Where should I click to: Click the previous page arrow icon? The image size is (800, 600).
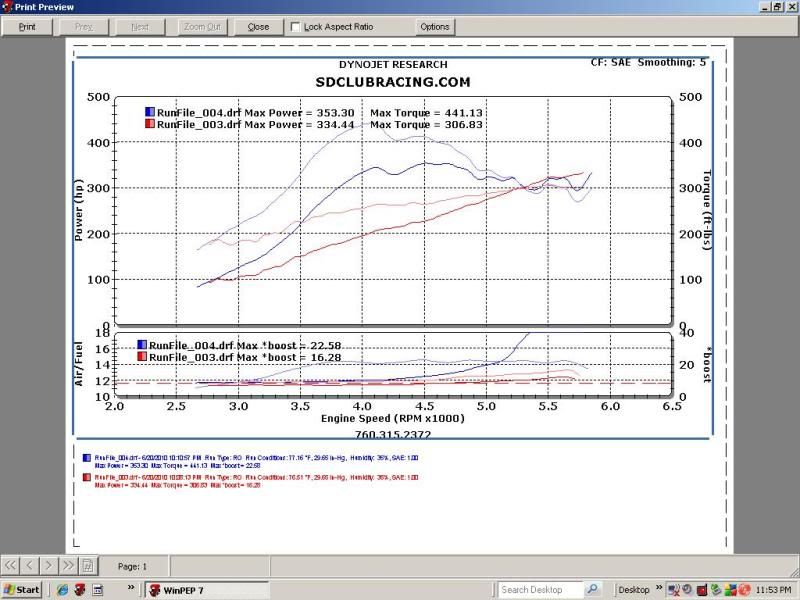coord(30,565)
